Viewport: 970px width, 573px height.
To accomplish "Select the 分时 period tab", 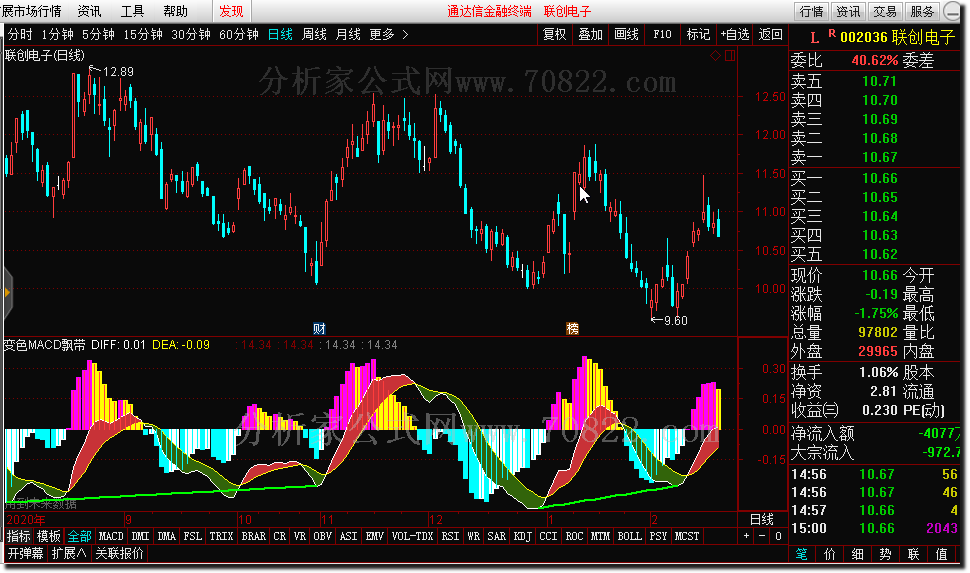I will pyautogui.click(x=20, y=35).
